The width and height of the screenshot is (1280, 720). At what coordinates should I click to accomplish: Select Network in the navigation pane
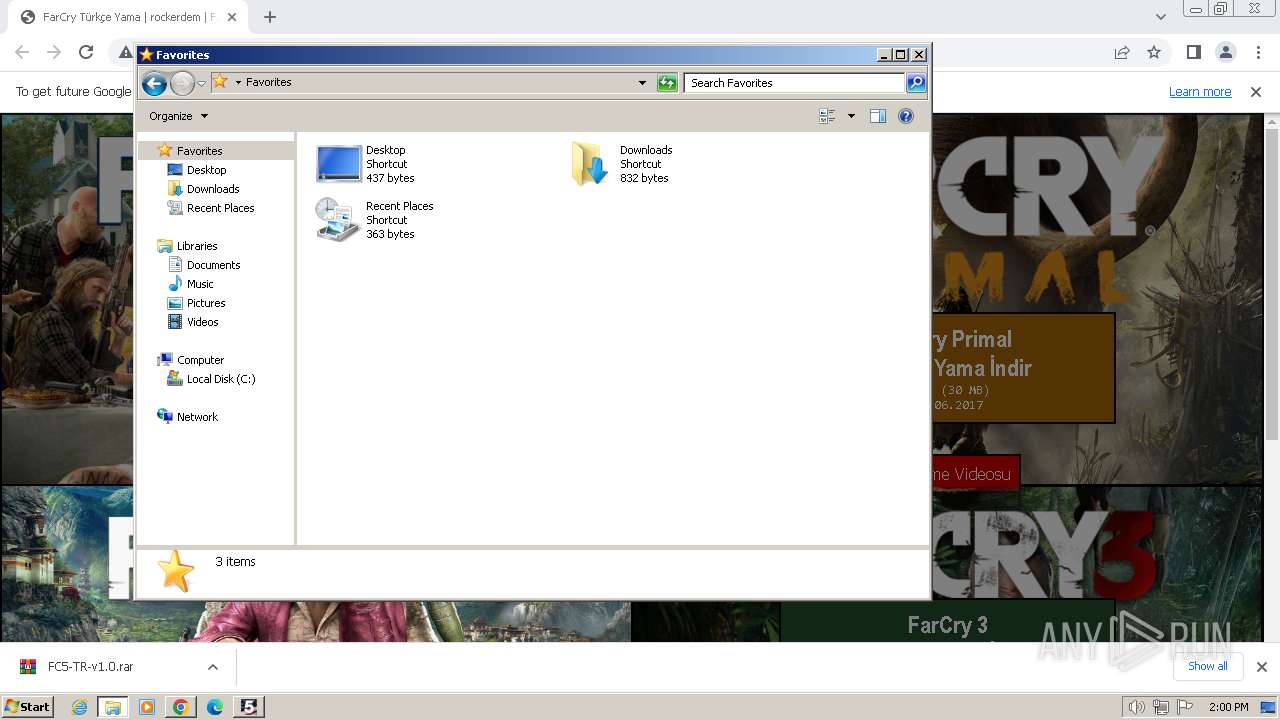pyautogui.click(x=197, y=417)
